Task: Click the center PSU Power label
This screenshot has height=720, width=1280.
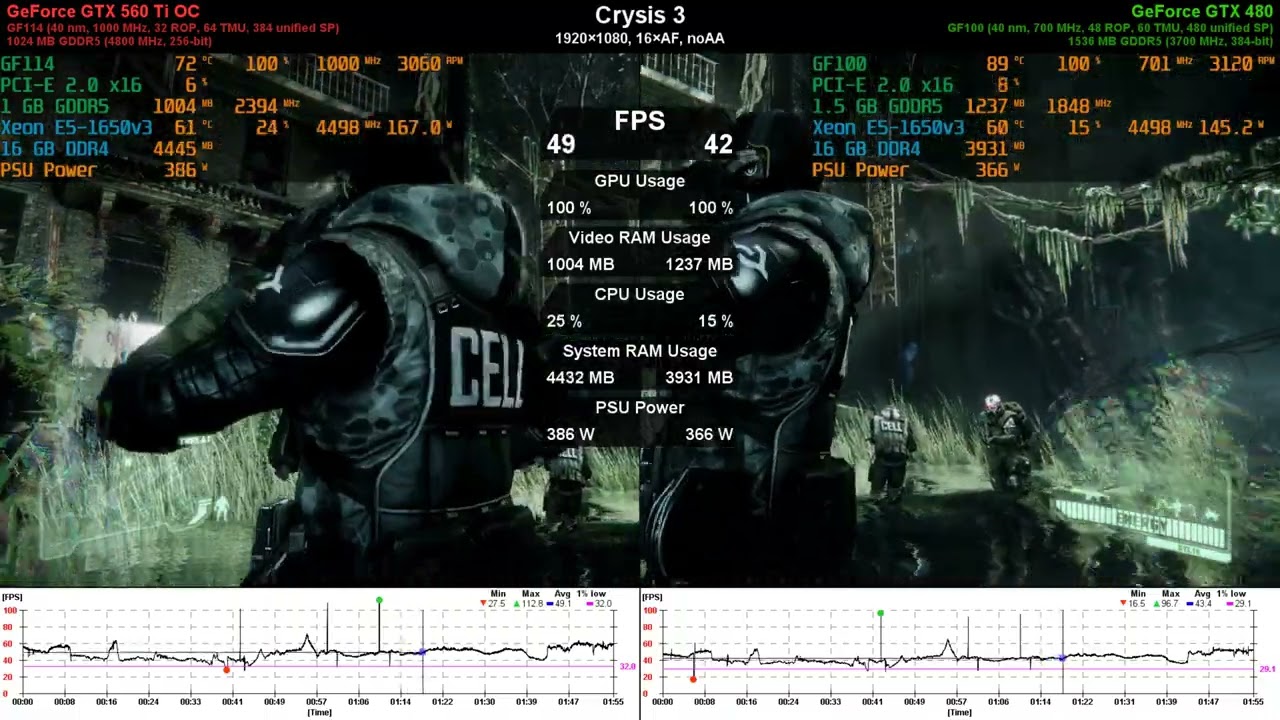Action: tap(640, 408)
